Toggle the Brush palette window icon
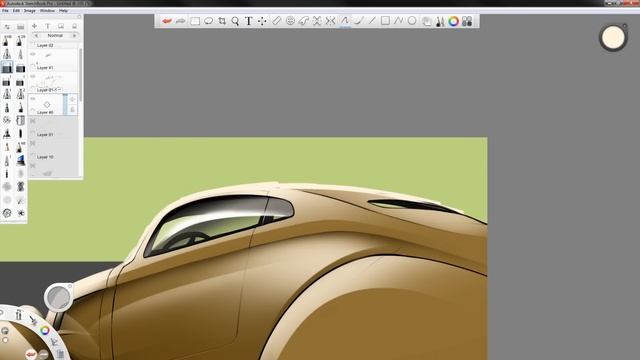Screen dimensions: 640x360 [x=440, y=21]
